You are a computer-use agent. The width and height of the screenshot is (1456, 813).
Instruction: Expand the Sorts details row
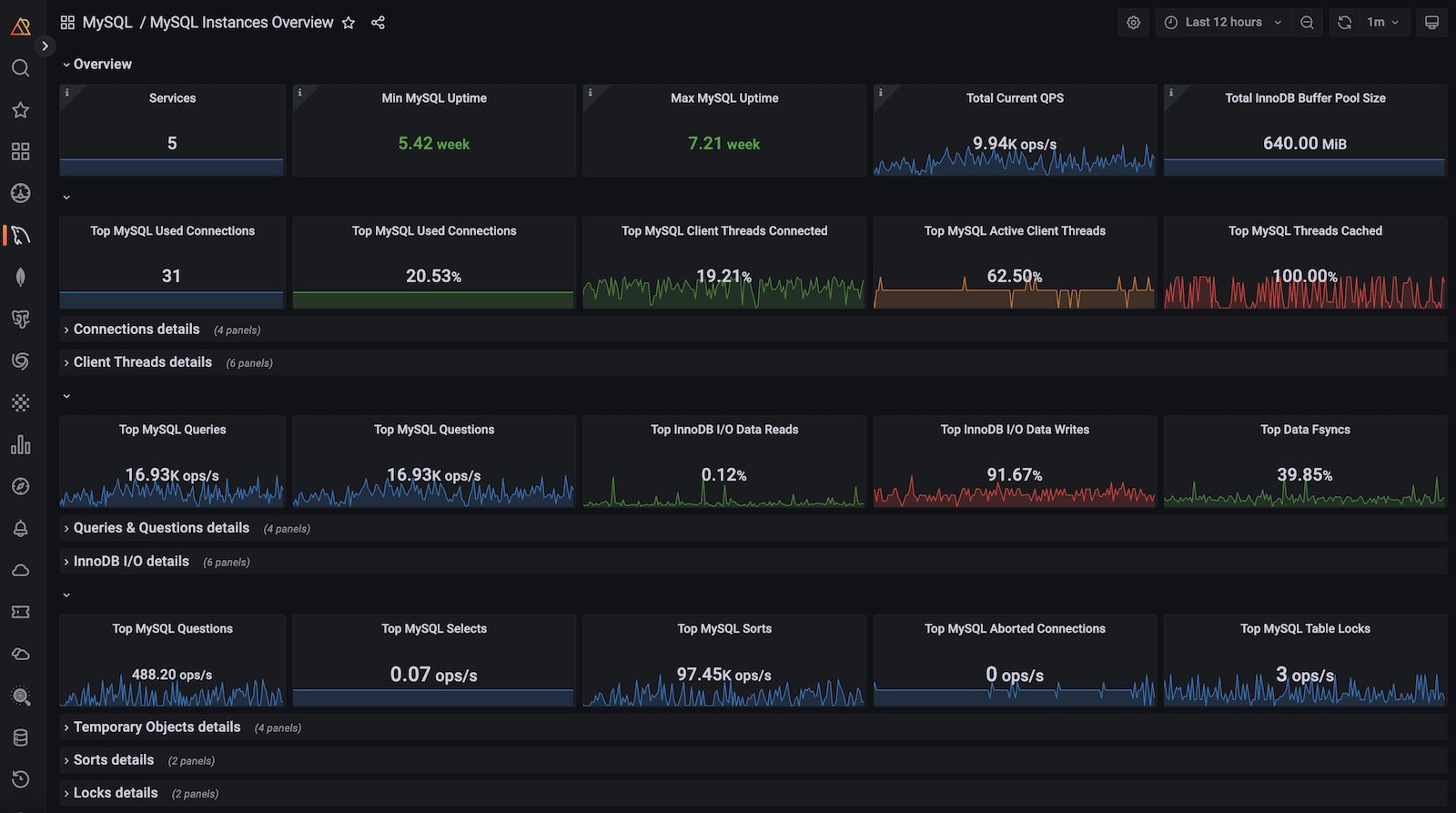[114, 760]
